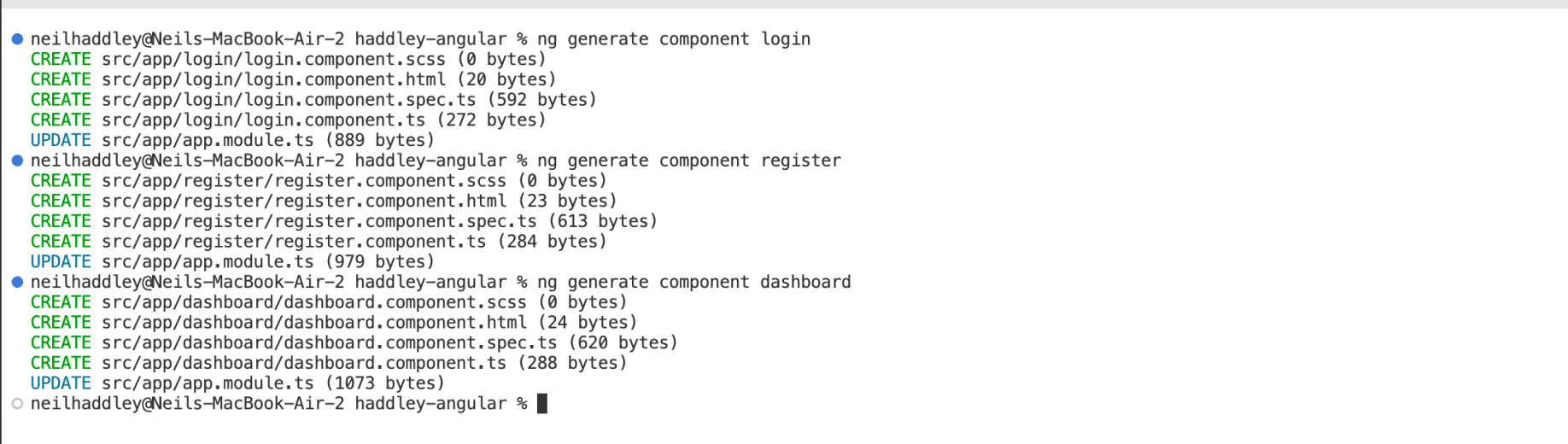The width and height of the screenshot is (1568, 444).
Task: Open the login.component.spec.ts path link
Action: [289, 100]
